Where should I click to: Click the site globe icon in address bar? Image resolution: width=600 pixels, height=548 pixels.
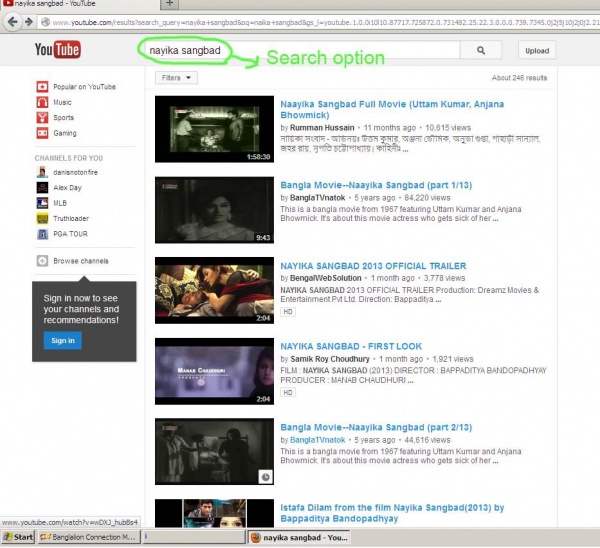point(46,22)
